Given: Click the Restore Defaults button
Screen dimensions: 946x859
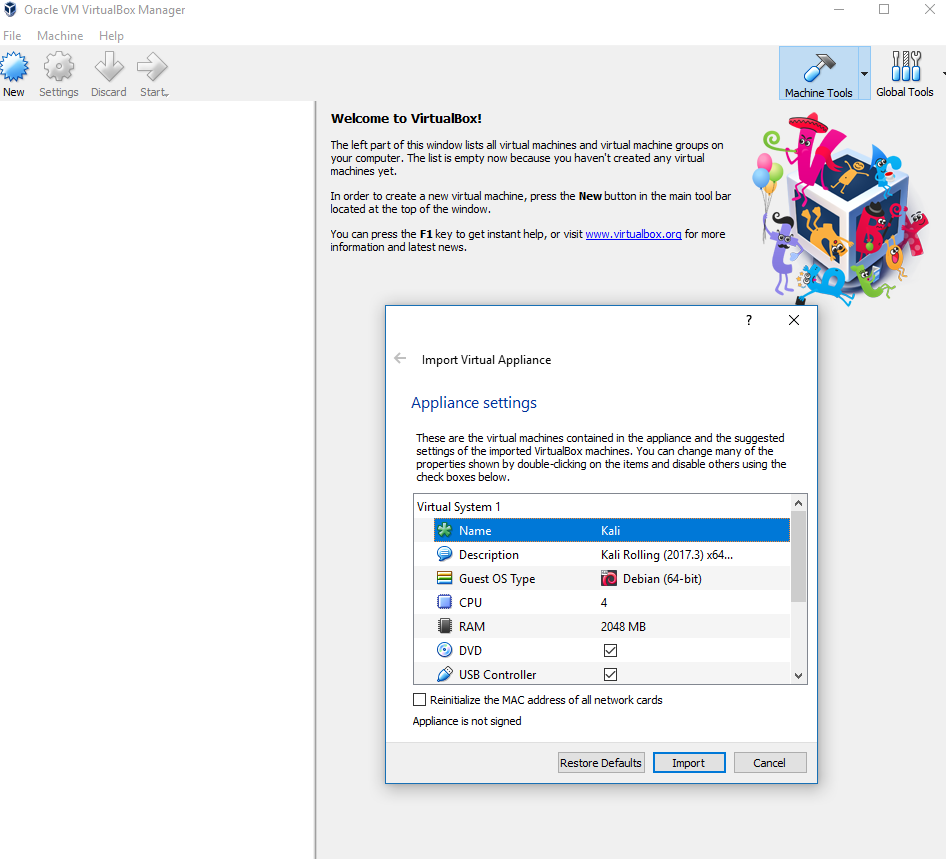Looking at the screenshot, I should coord(601,762).
